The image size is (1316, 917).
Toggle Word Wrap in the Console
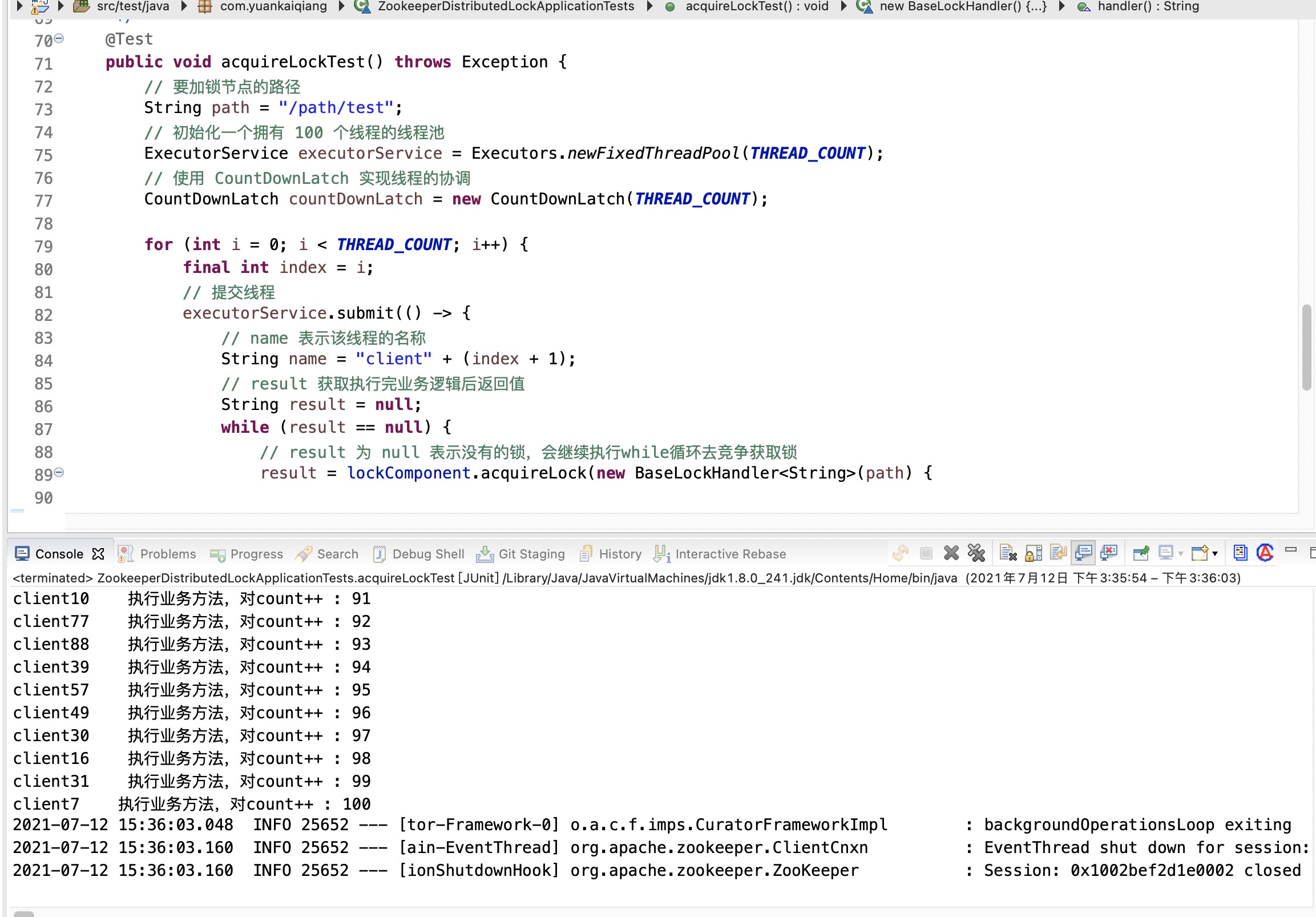(1058, 553)
